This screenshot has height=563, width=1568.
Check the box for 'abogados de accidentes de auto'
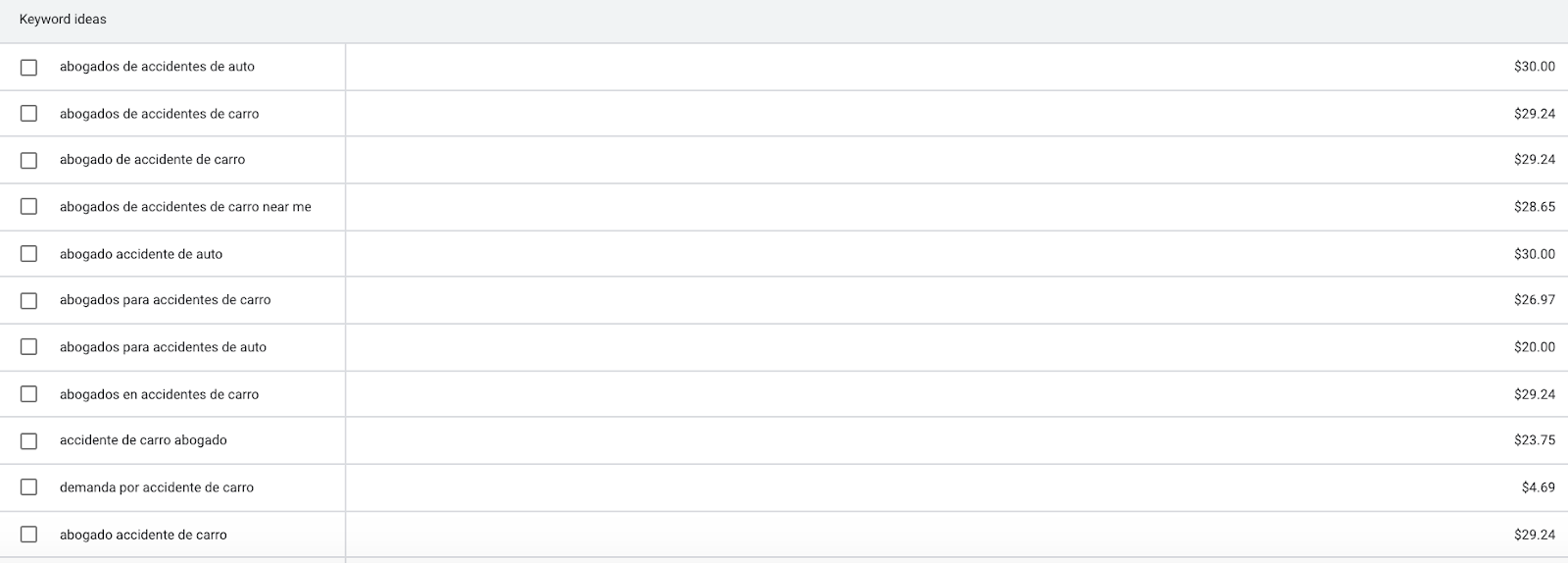click(x=28, y=67)
